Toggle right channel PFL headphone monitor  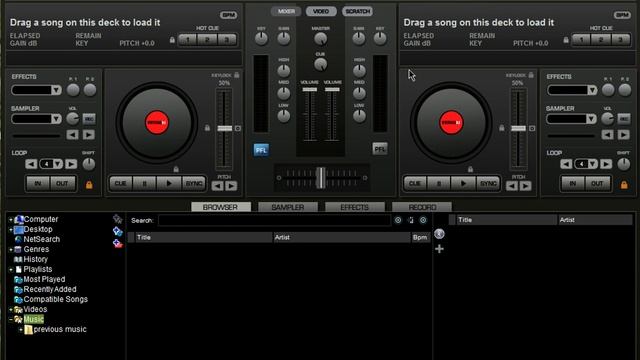[380, 149]
